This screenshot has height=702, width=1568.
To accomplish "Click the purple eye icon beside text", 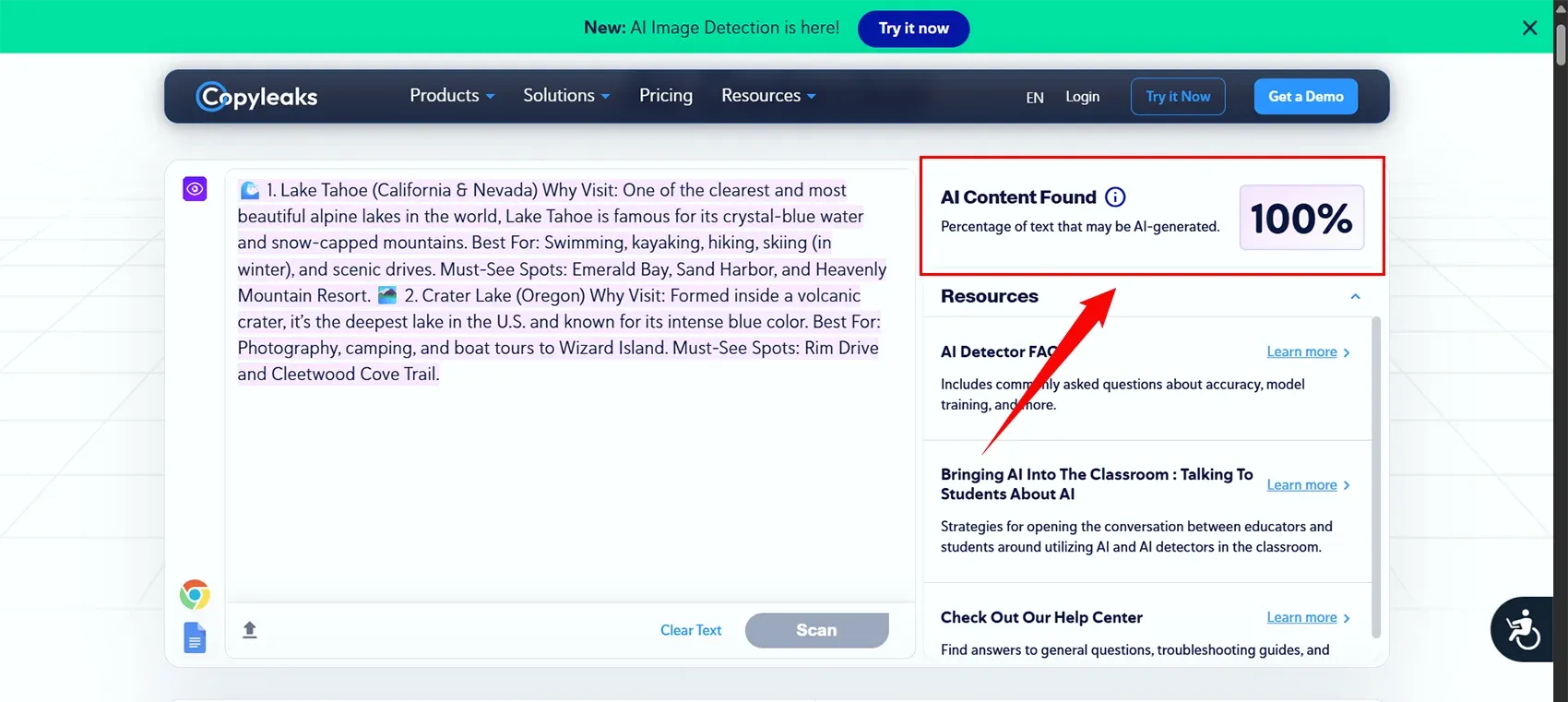I will click(195, 189).
